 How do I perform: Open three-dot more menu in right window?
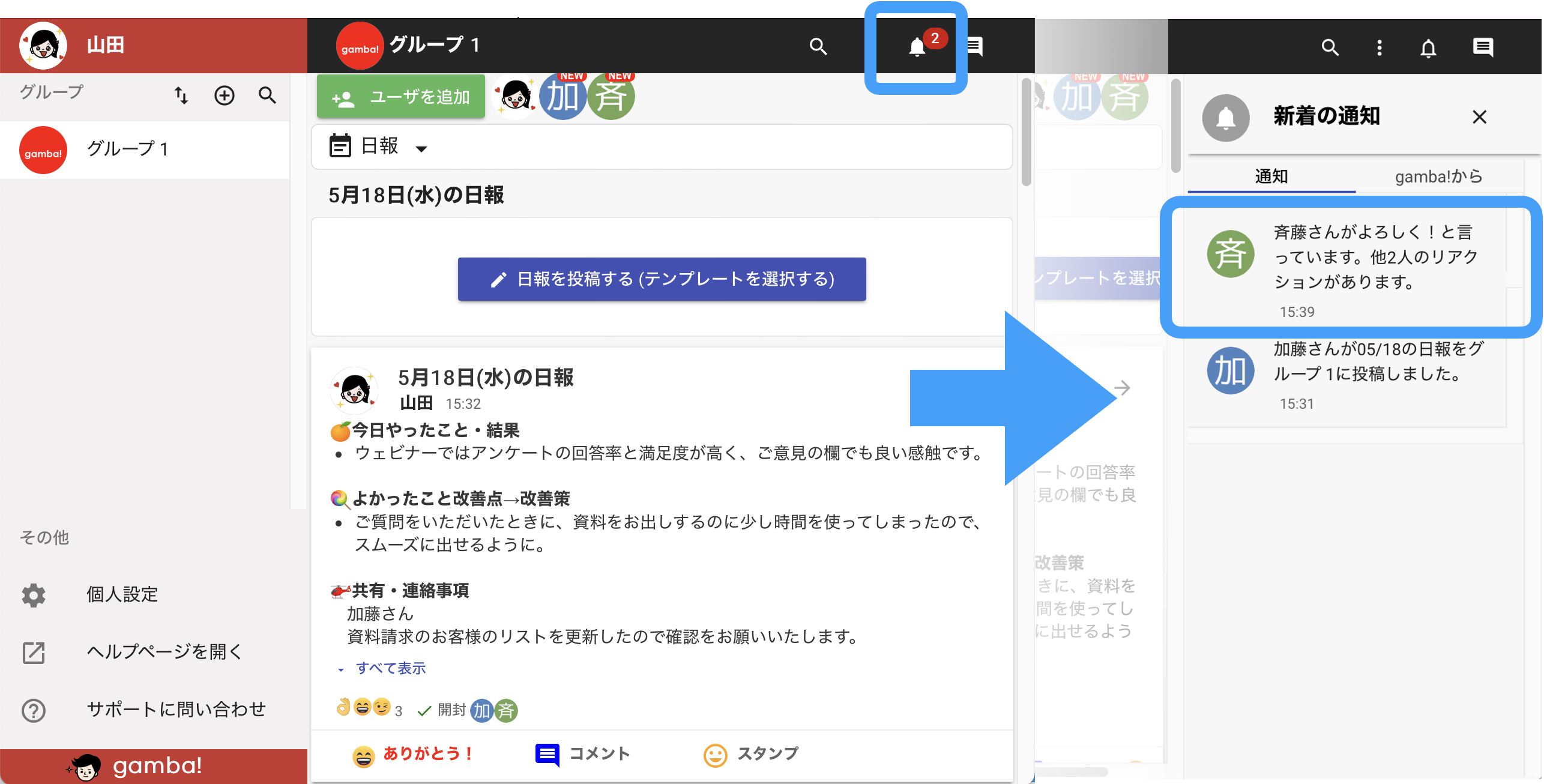point(1380,47)
